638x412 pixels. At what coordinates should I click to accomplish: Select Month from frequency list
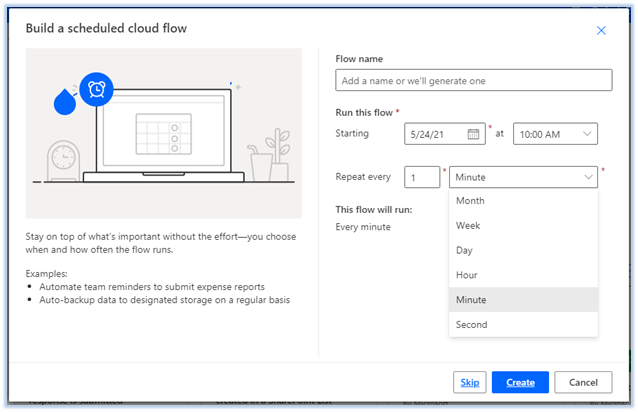(470, 201)
